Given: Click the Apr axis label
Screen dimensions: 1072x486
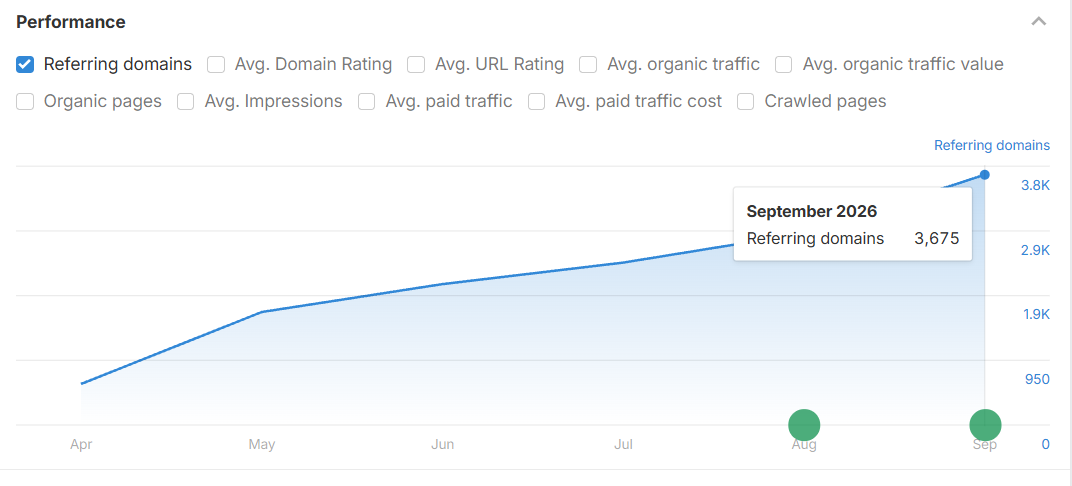Looking at the screenshot, I should [x=81, y=444].
